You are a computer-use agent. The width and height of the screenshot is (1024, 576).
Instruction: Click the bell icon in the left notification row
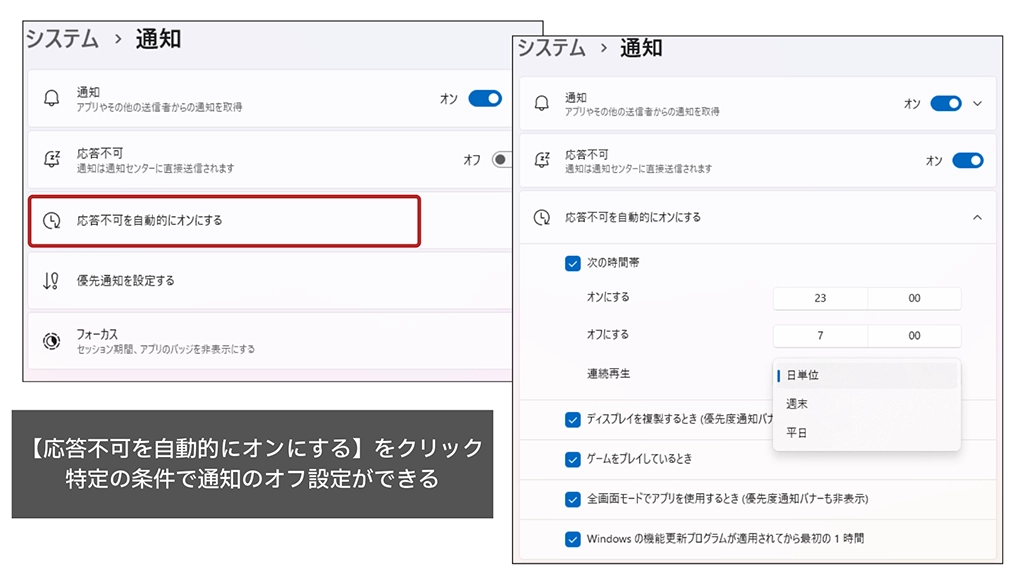(x=52, y=98)
